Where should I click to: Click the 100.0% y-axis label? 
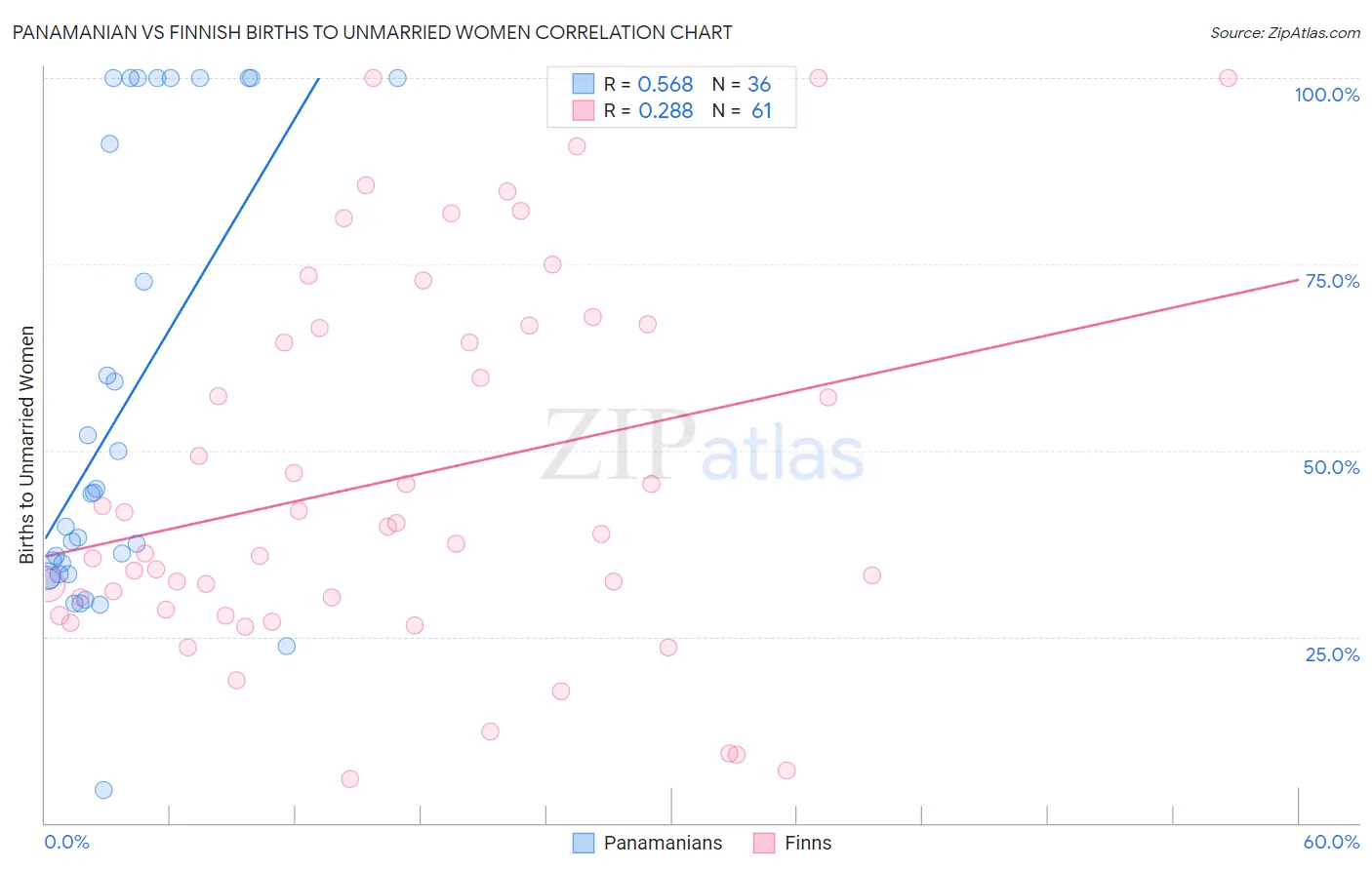[x=1326, y=95]
